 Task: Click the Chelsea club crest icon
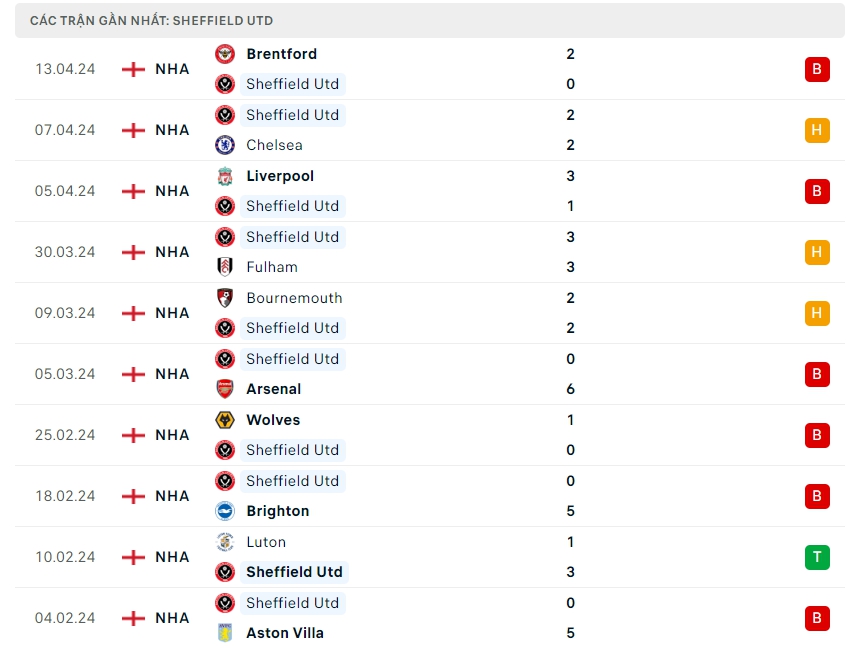pos(225,145)
